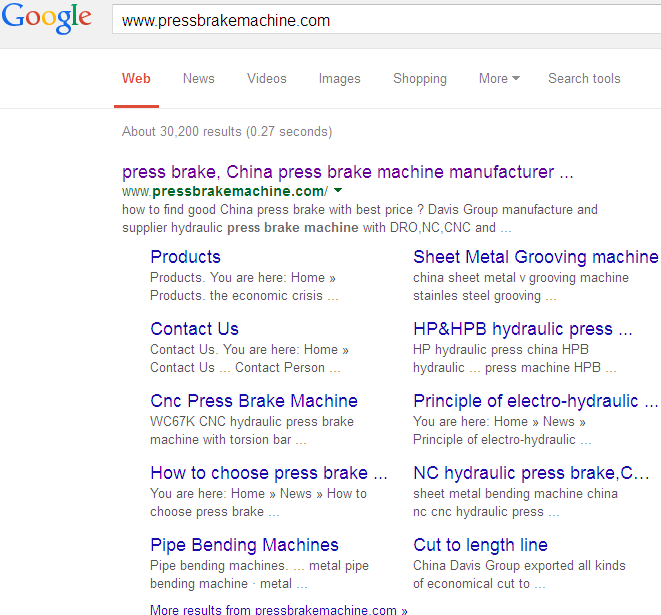Open the HP&HPB hydraulic press sitelink
This screenshot has width=661, height=615.
[523, 329]
